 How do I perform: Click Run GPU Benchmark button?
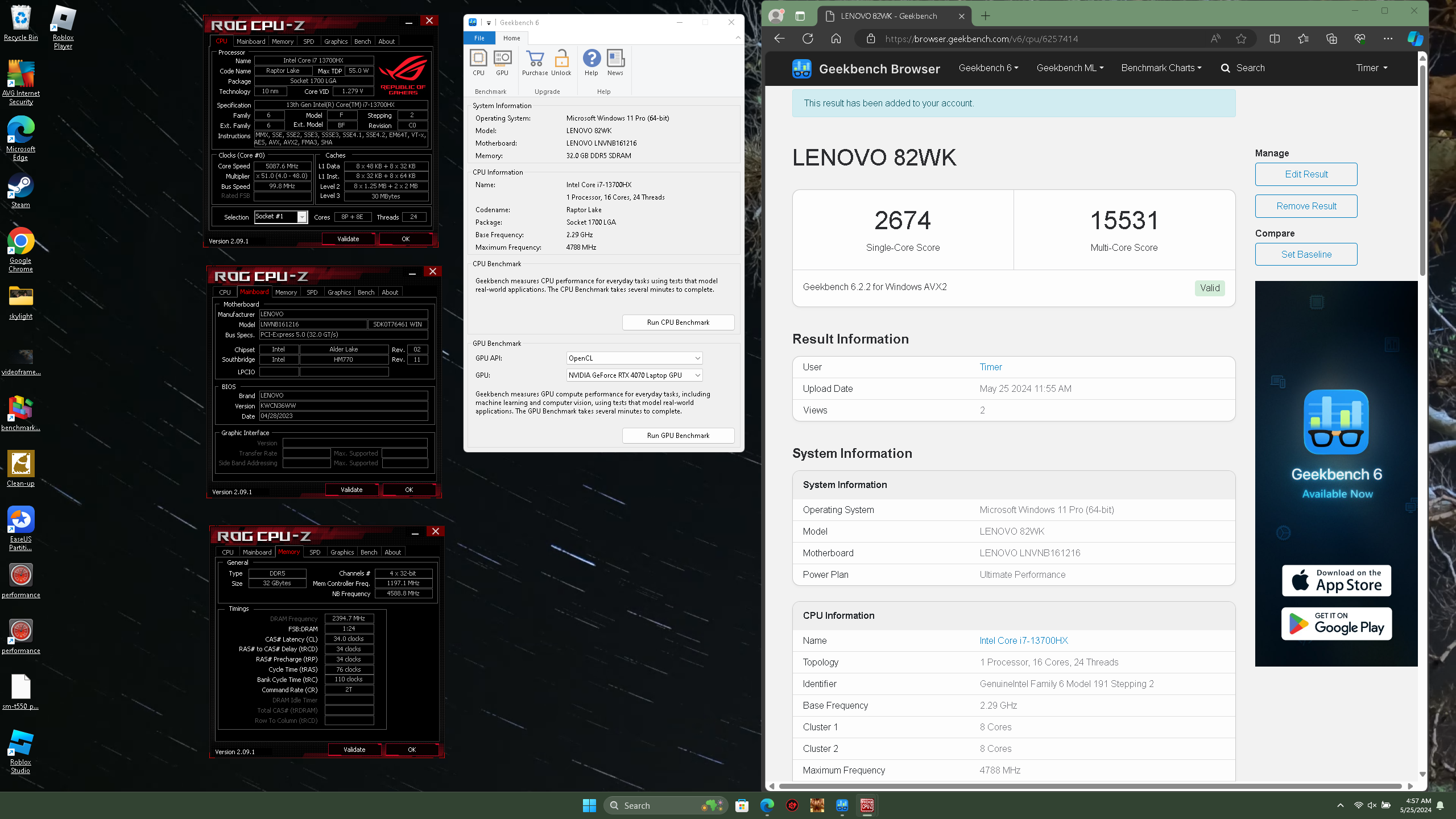point(678,436)
